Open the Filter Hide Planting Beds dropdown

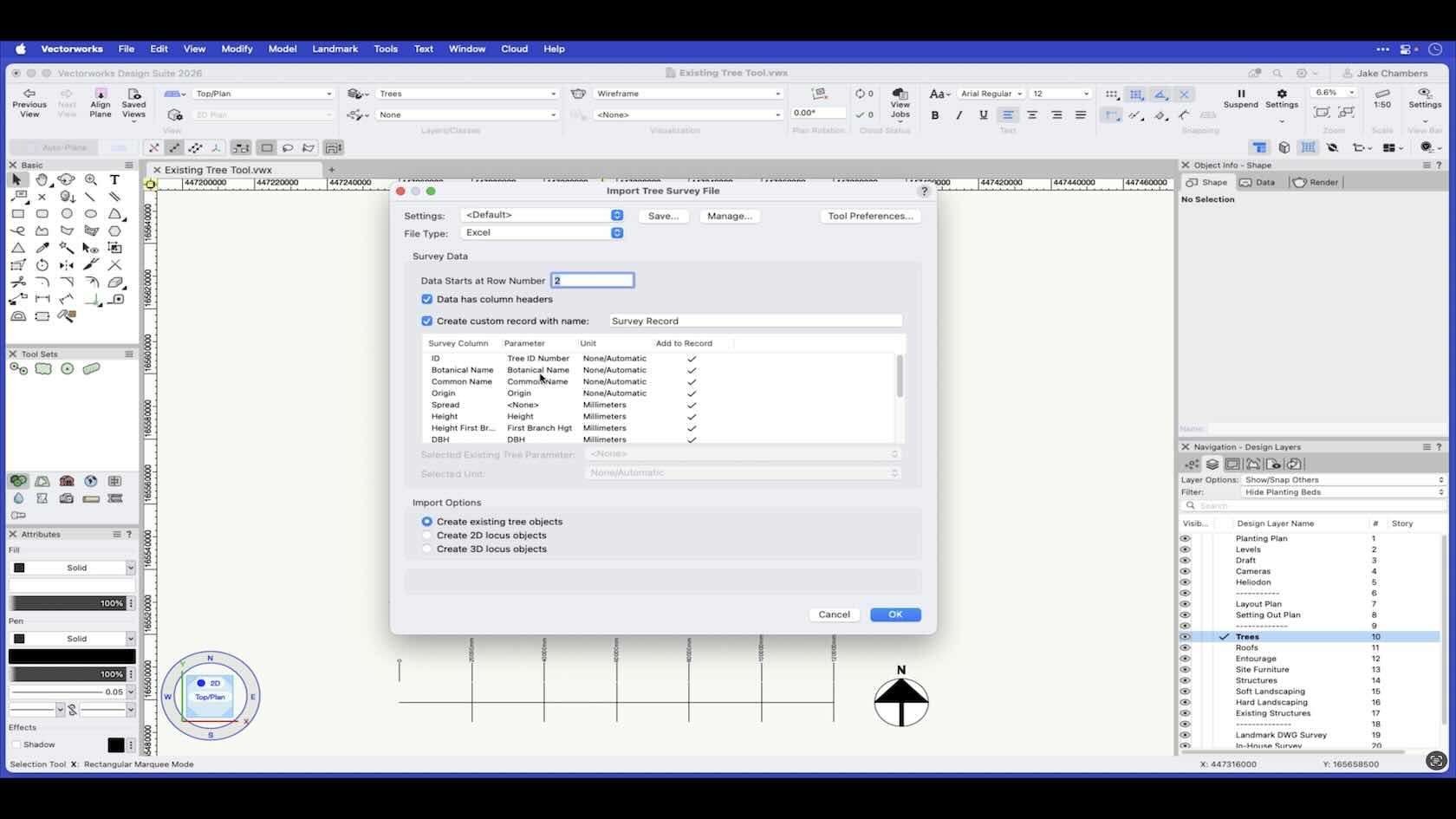click(1343, 492)
